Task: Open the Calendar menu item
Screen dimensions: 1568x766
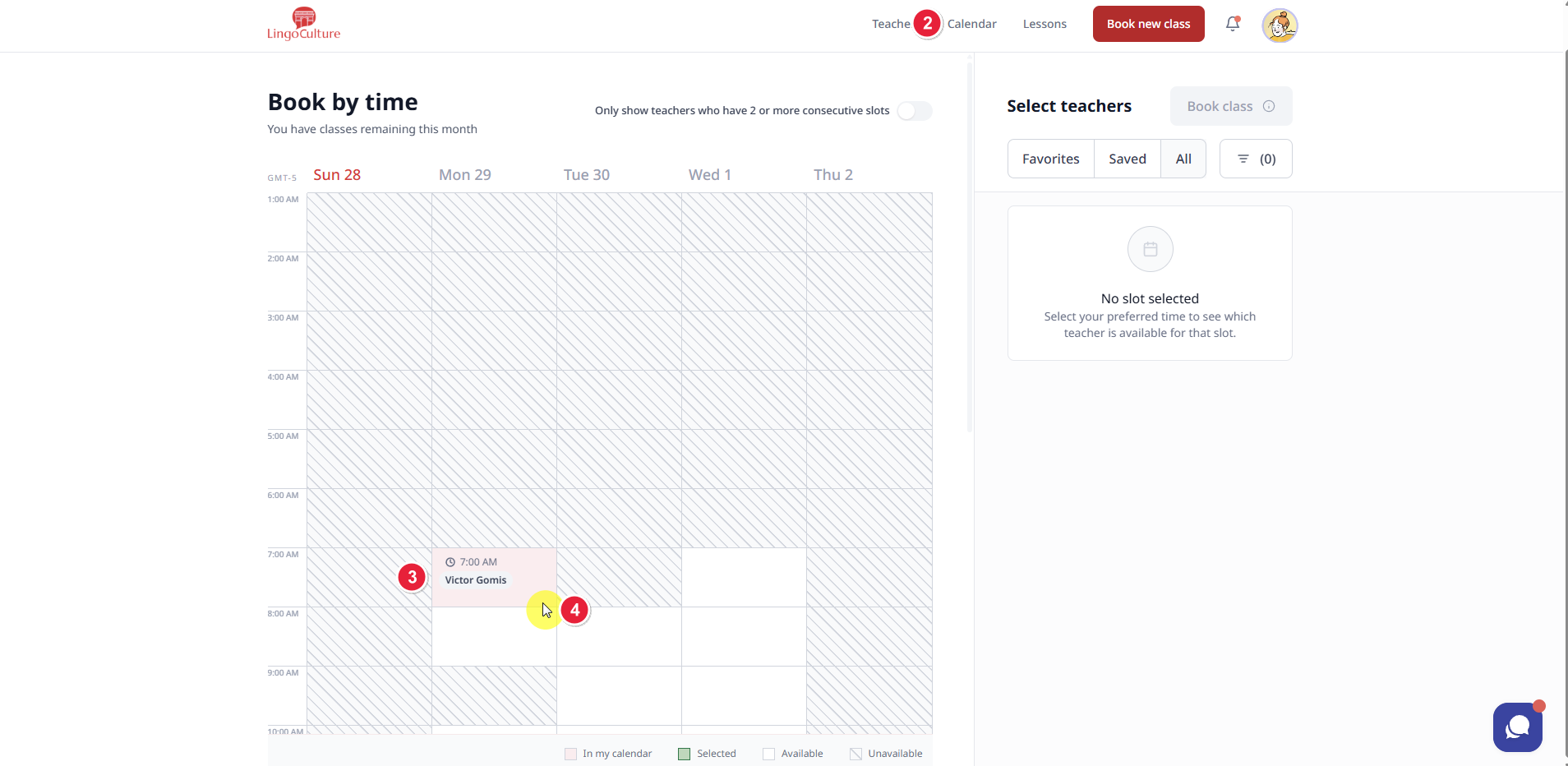Action: click(x=971, y=24)
